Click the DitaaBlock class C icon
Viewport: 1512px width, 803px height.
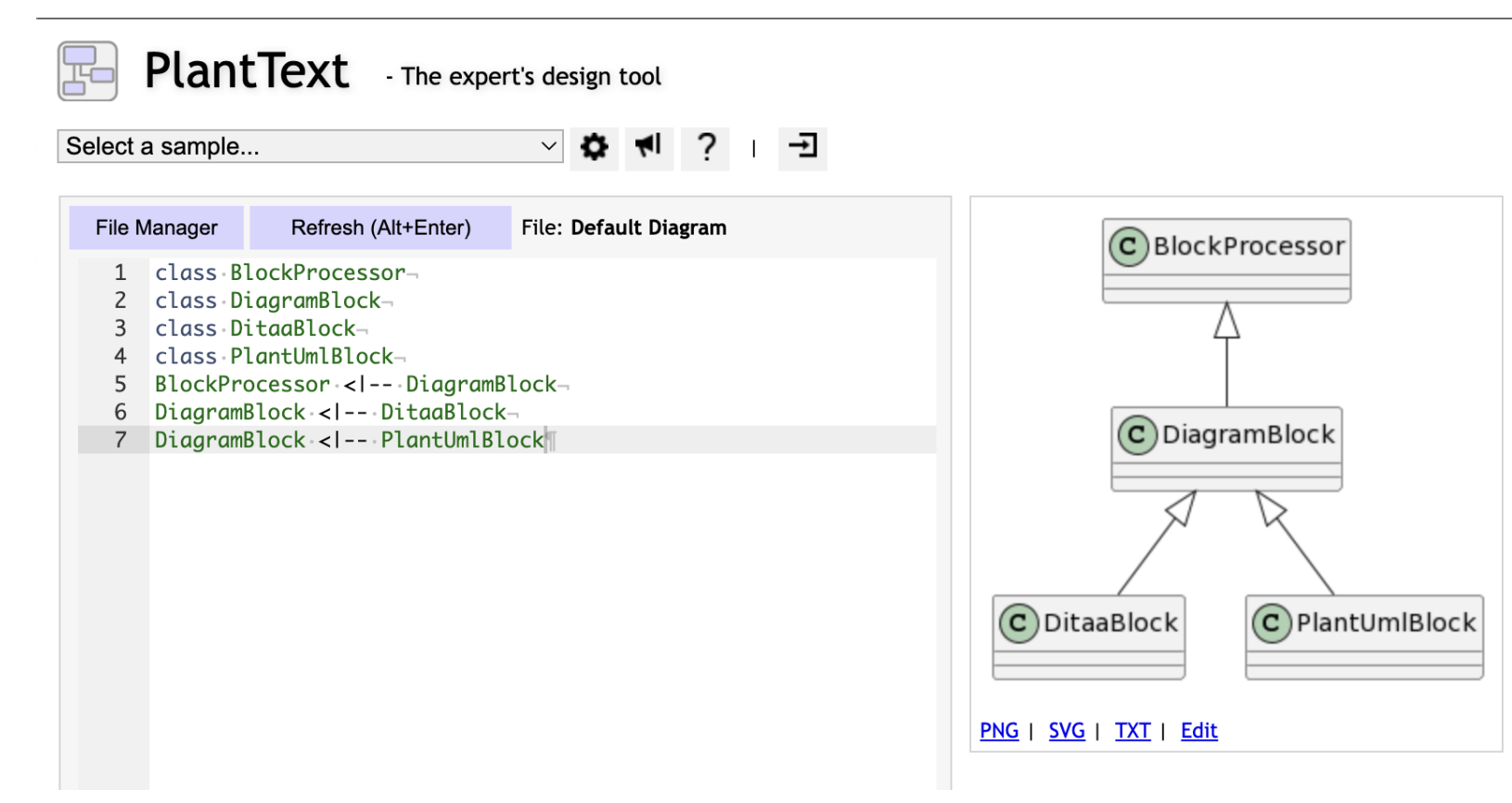[x=1019, y=623]
